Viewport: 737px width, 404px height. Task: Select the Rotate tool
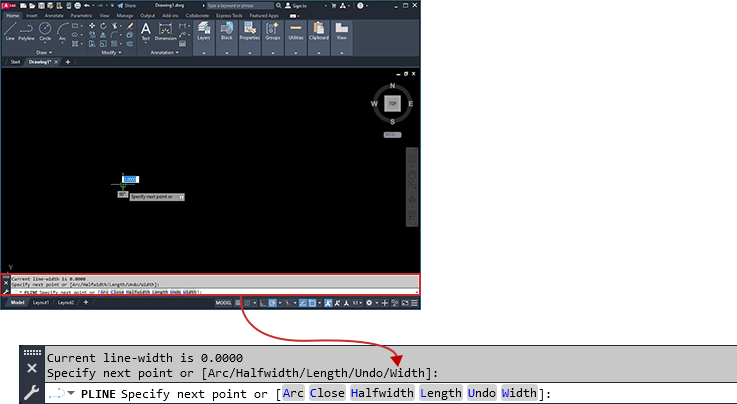[103, 25]
